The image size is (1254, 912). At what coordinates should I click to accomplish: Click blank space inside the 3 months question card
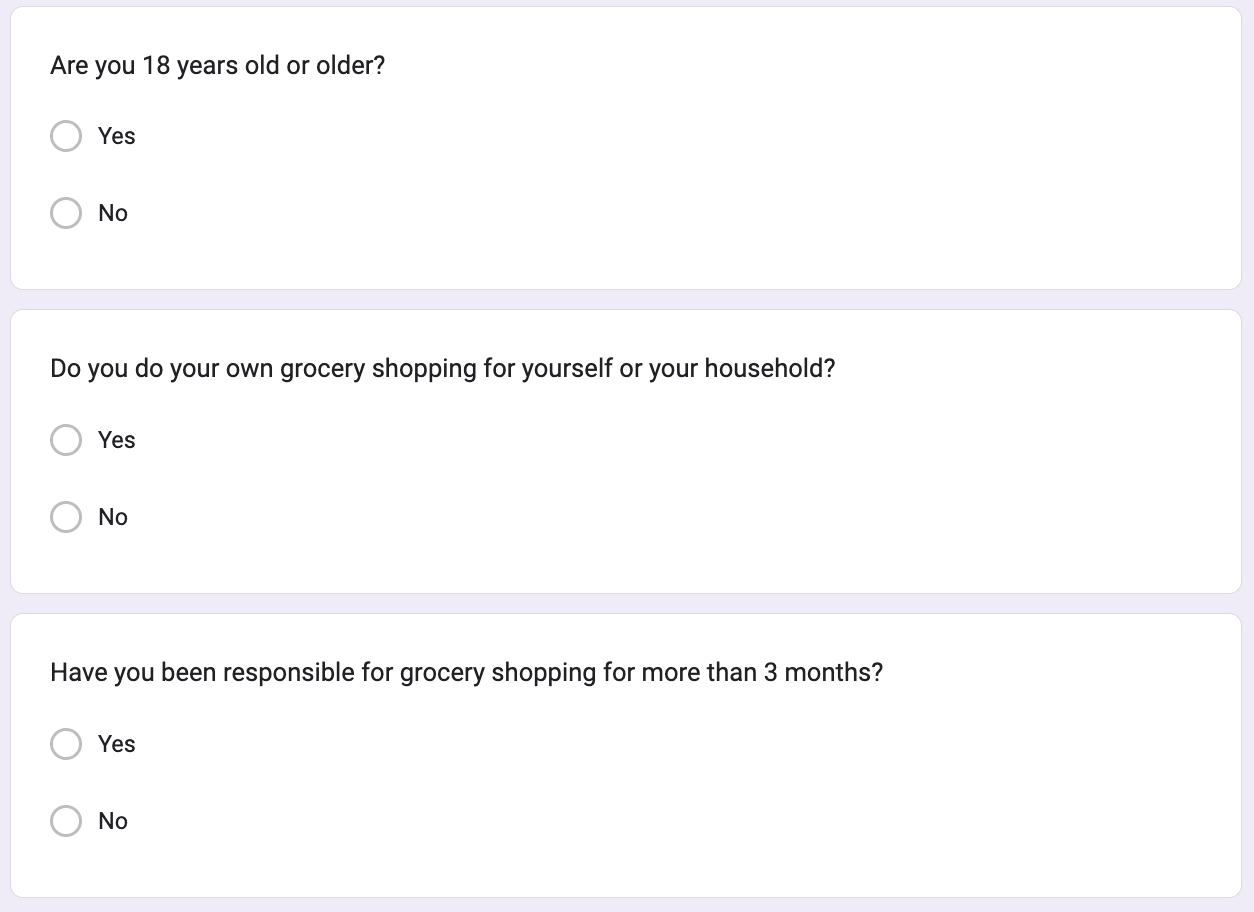(700, 785)
